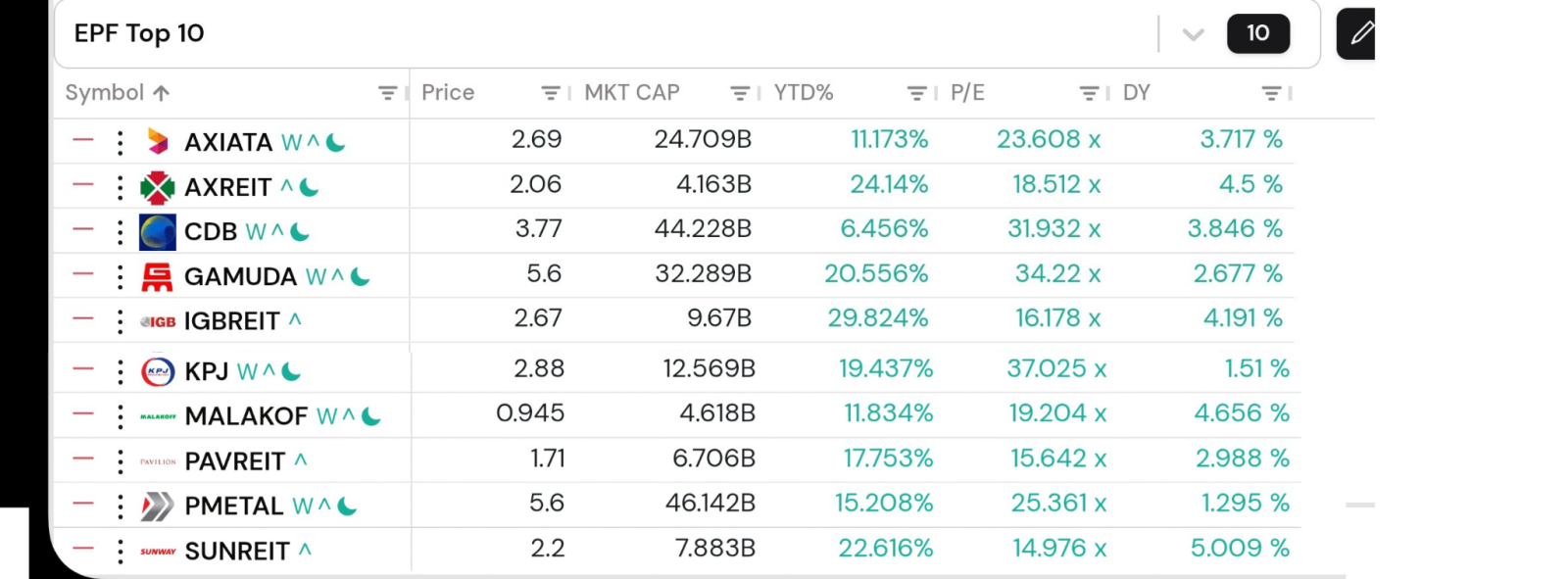
Task: Open the GAMUDA stock symbol
Action: [240, 277]
